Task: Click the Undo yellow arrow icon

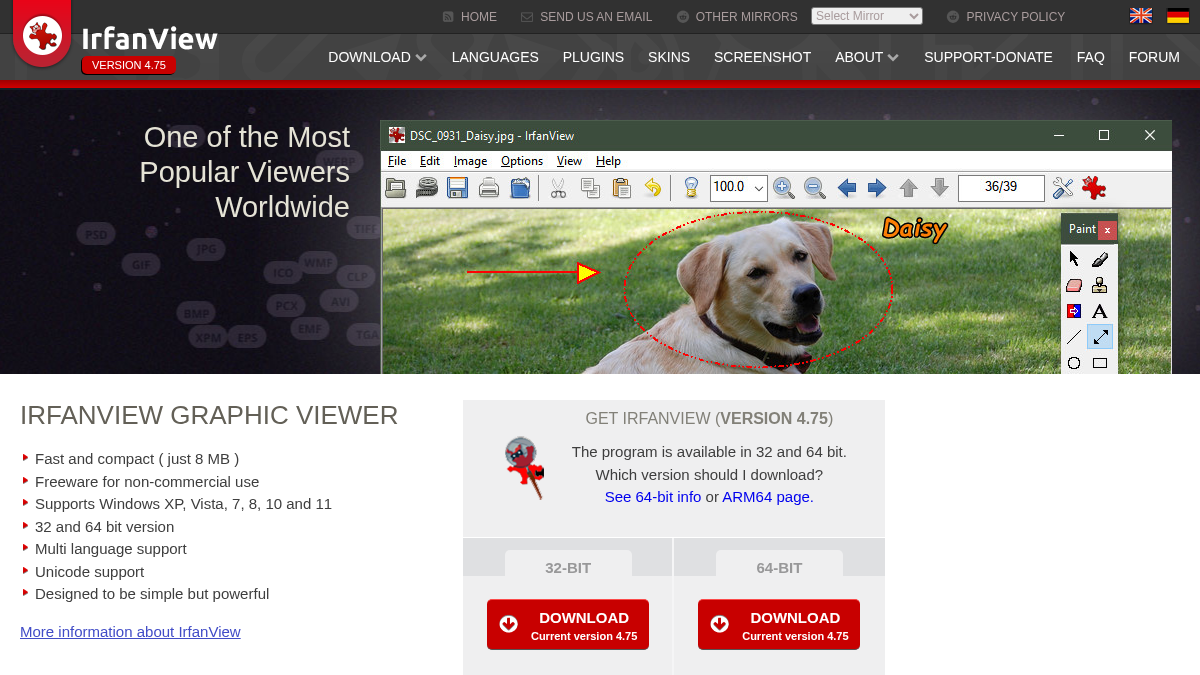Action: click(x=652, y=187)
